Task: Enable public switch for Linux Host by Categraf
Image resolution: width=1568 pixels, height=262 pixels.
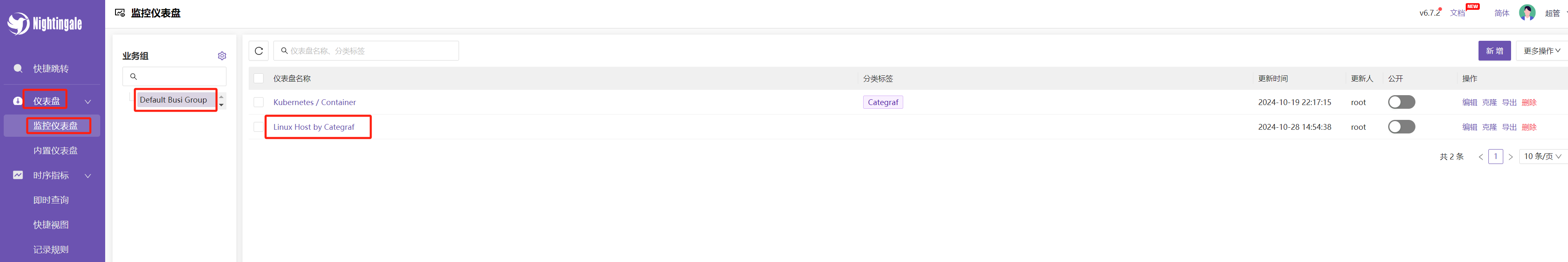Action: click(1401, 127)
